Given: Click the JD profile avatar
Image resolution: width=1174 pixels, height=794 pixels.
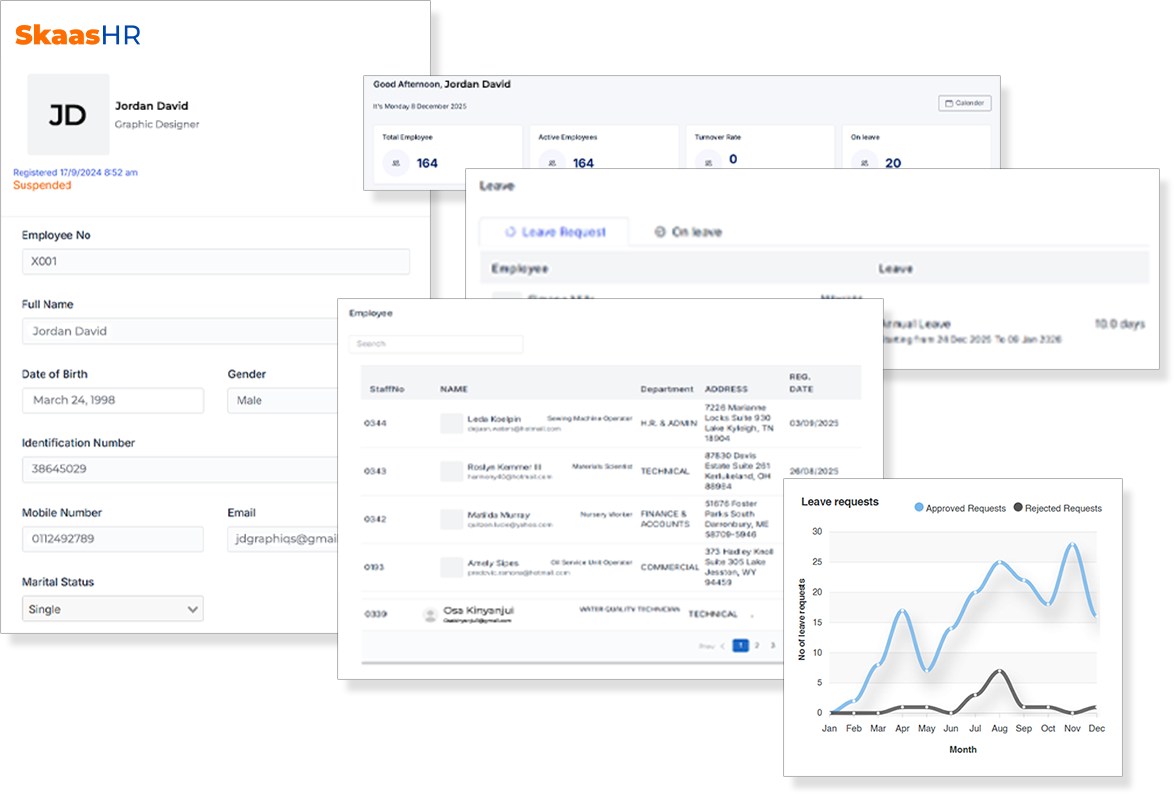Looking at the screenshot, I should [68, 114].
